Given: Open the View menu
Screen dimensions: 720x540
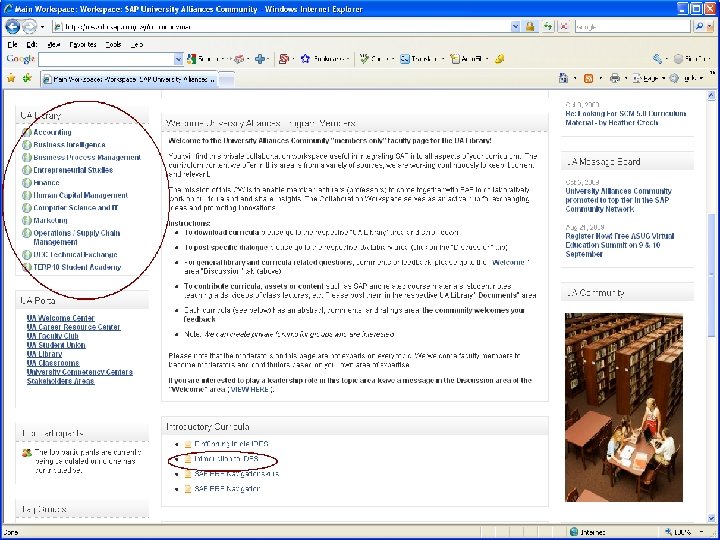Looking at the screenshot, I should (54, 45).
